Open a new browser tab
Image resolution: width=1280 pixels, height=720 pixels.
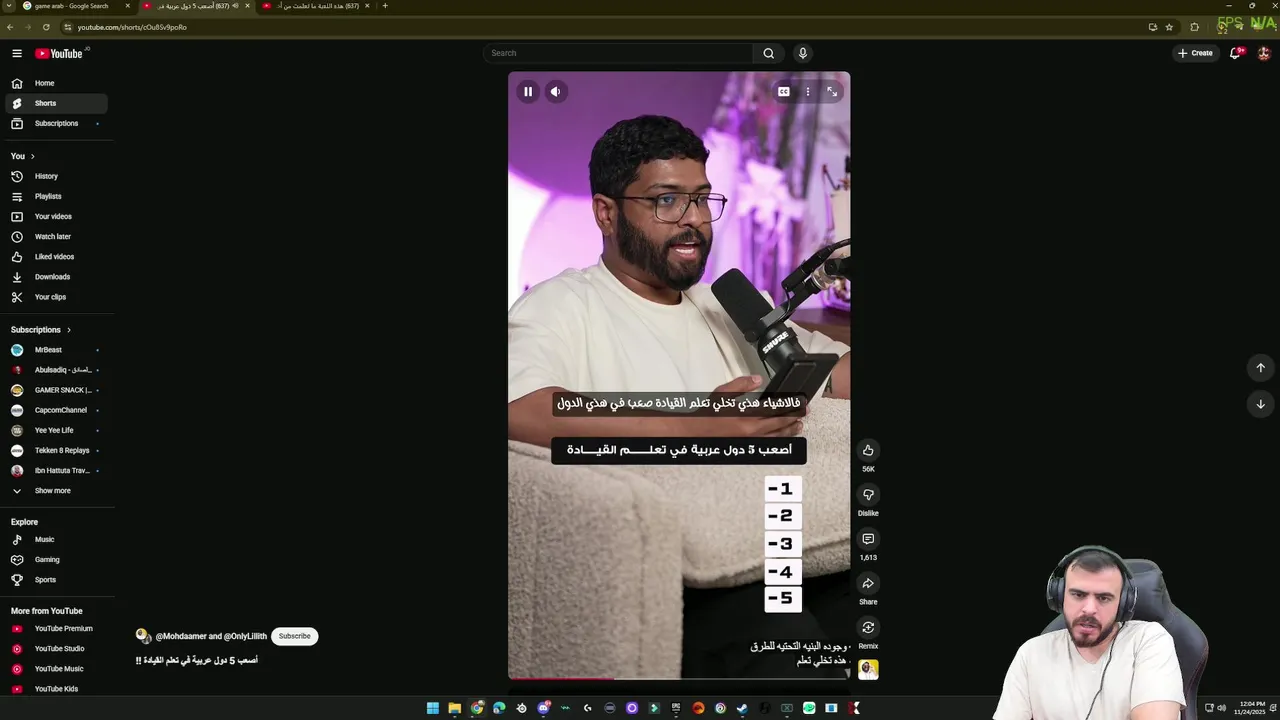point(385,6)
